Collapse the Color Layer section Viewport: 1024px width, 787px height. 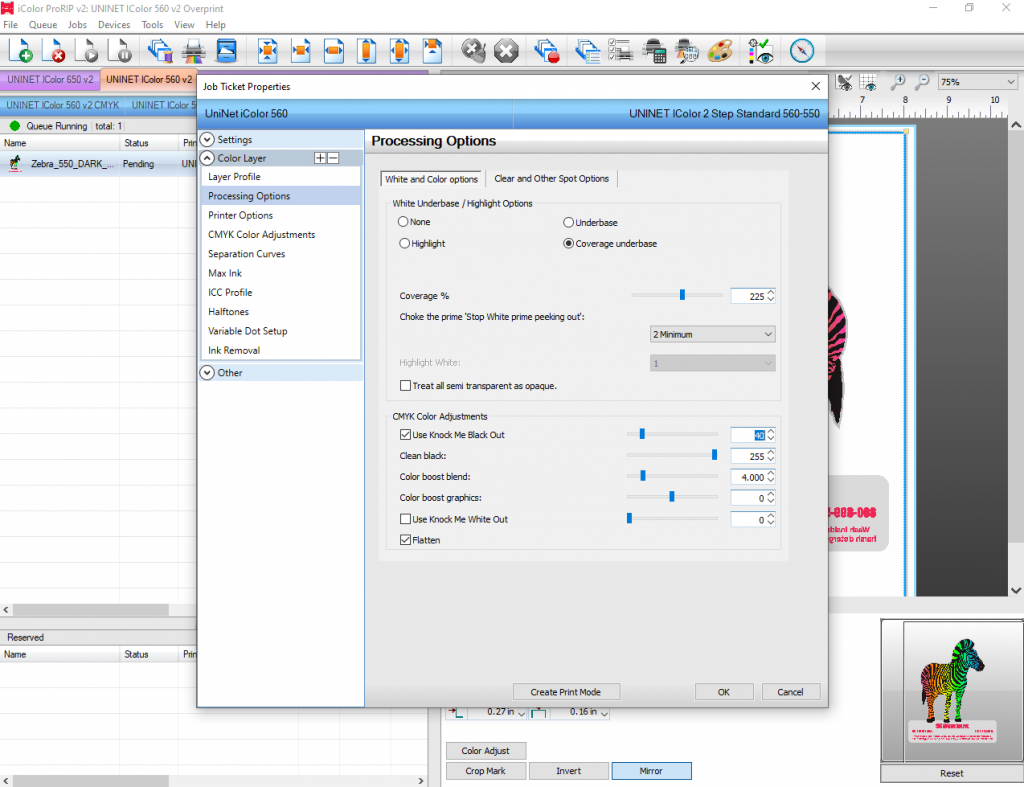tap(208, 158)
